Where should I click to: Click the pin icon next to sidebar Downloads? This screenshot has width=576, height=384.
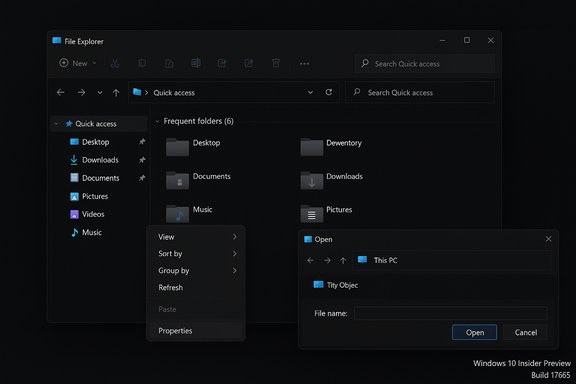tap(142, 159)
